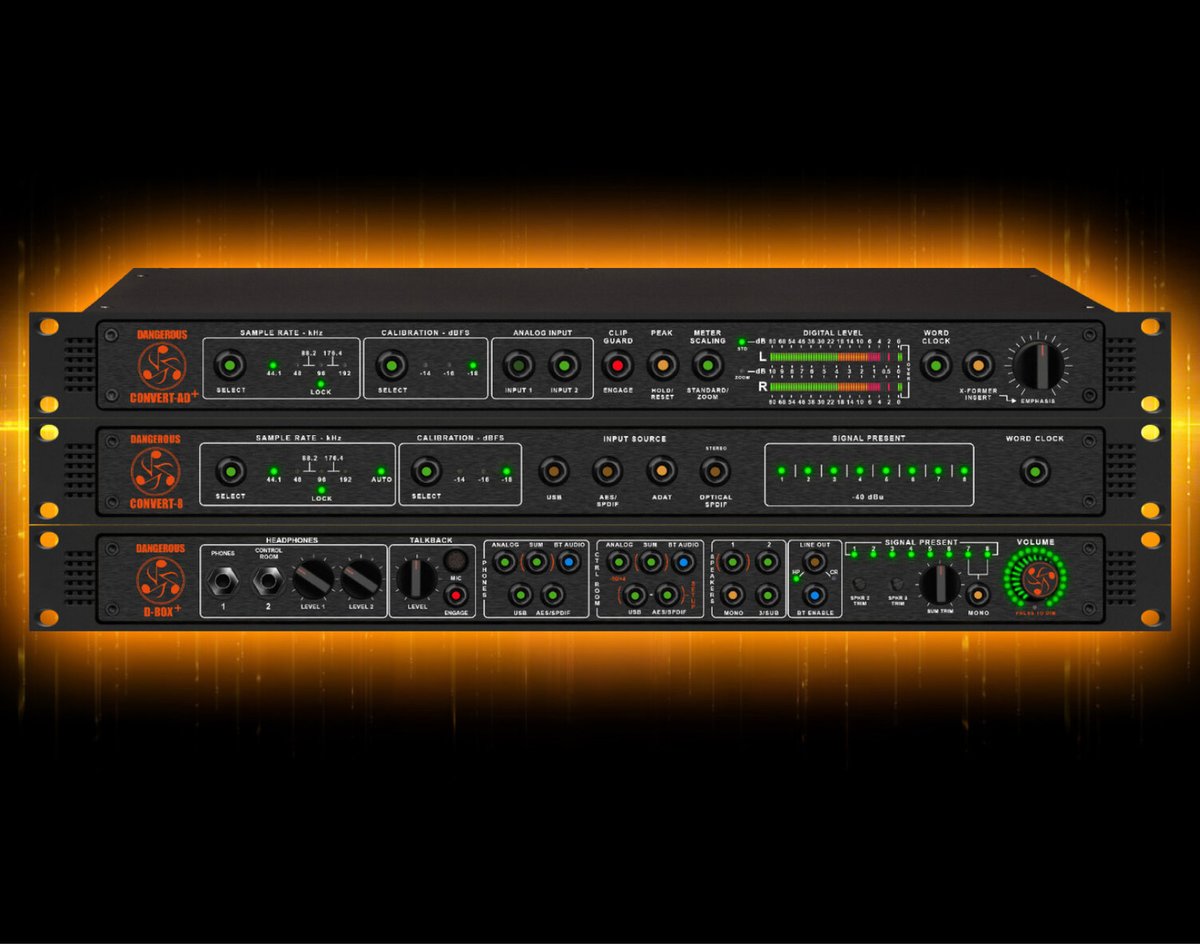Click the Line Out button on D-Box+
The image size is (1200, 944).
point(815,563)
